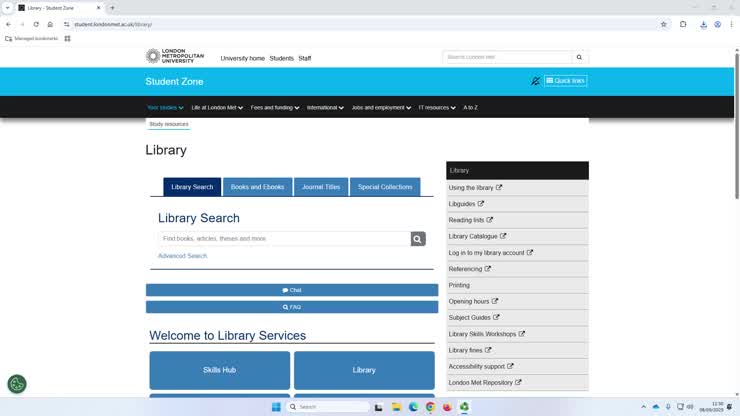This screenshot has width=740, height=416.
Task: Expand International menu
Action: [x=325, y=108]
